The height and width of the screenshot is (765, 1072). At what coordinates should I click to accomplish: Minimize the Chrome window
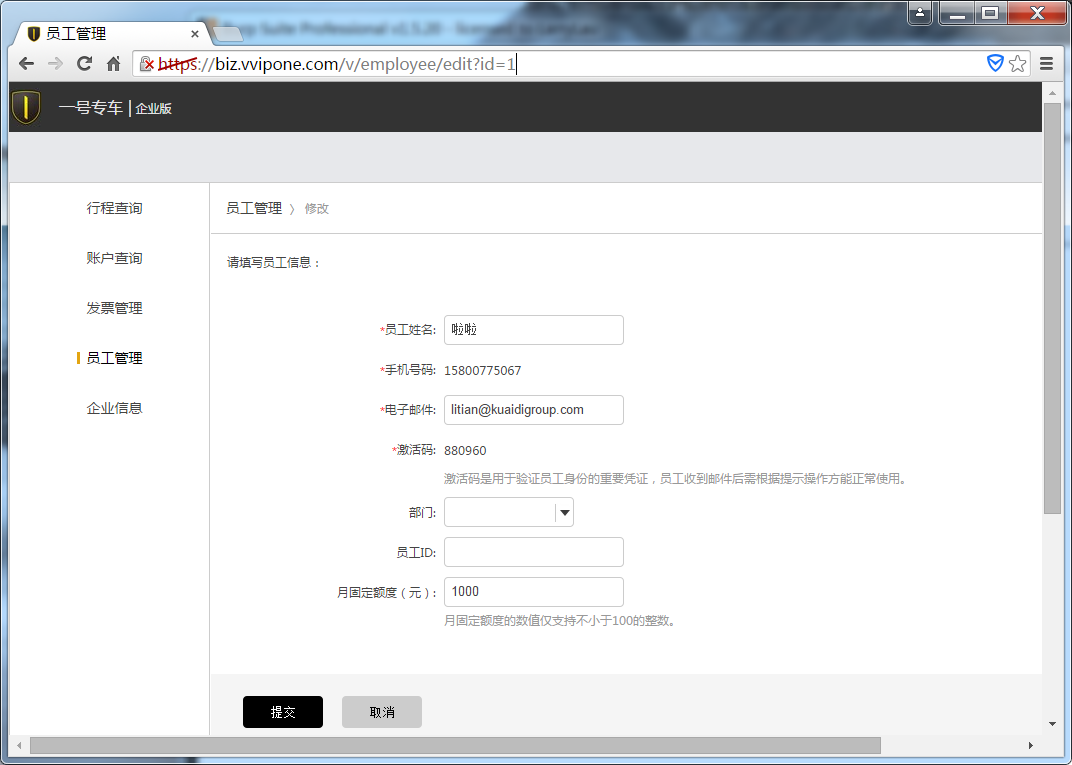957,12
